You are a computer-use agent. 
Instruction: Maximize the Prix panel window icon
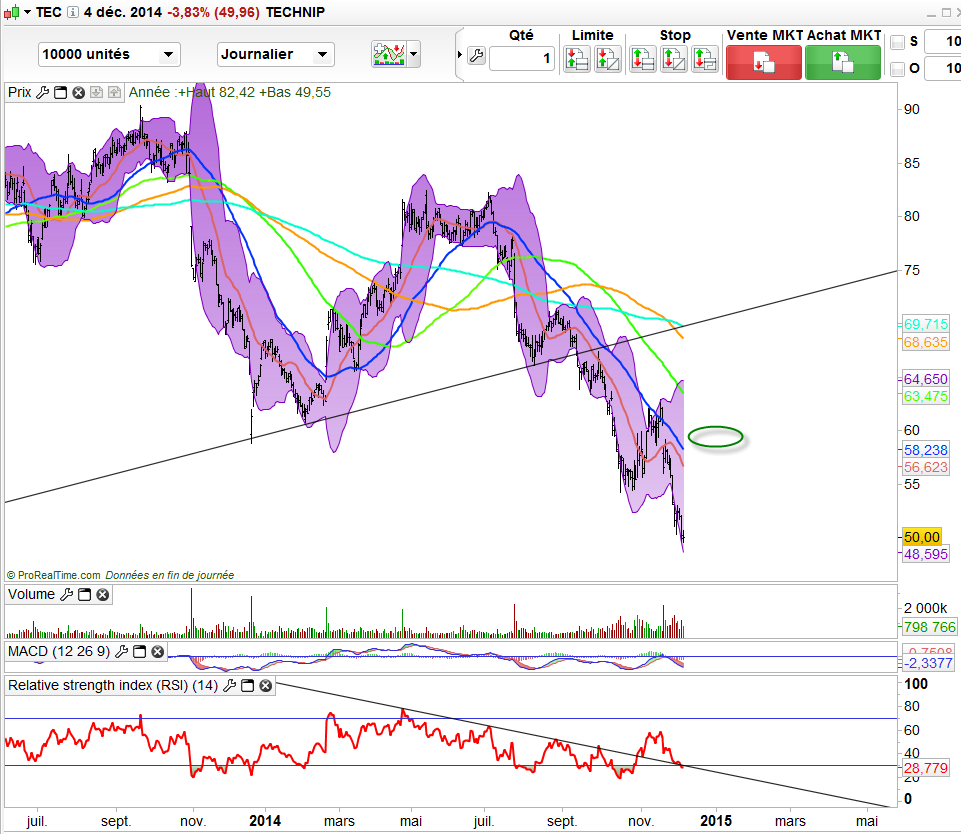[x=60, y=93]
